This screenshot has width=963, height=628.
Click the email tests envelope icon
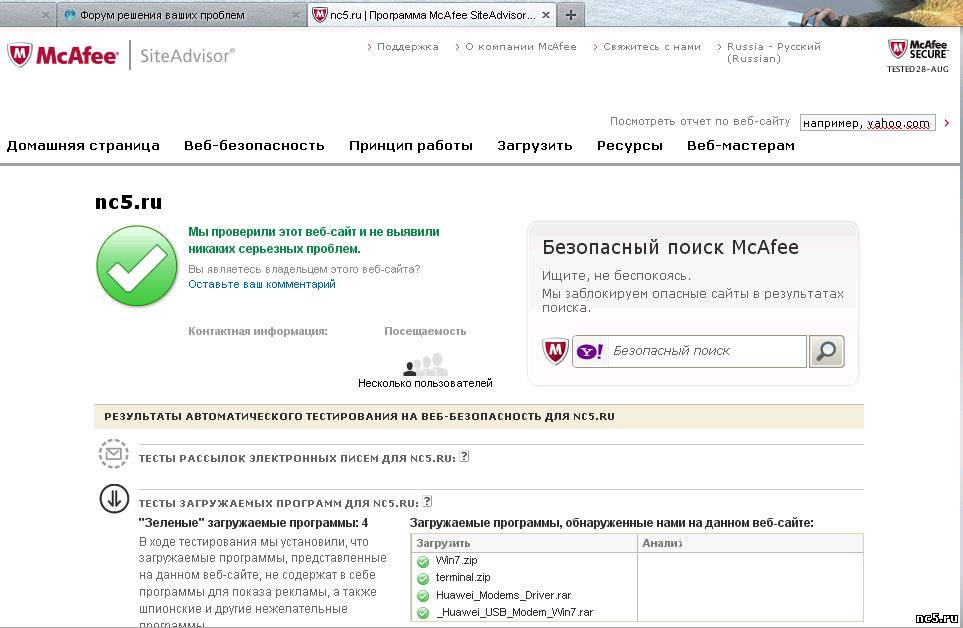tap(114, 454)
